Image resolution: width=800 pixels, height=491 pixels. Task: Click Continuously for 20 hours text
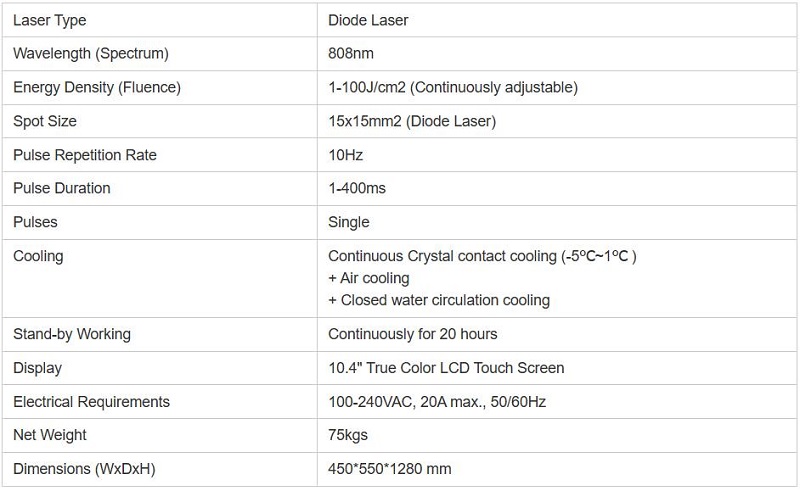[412, 334]
